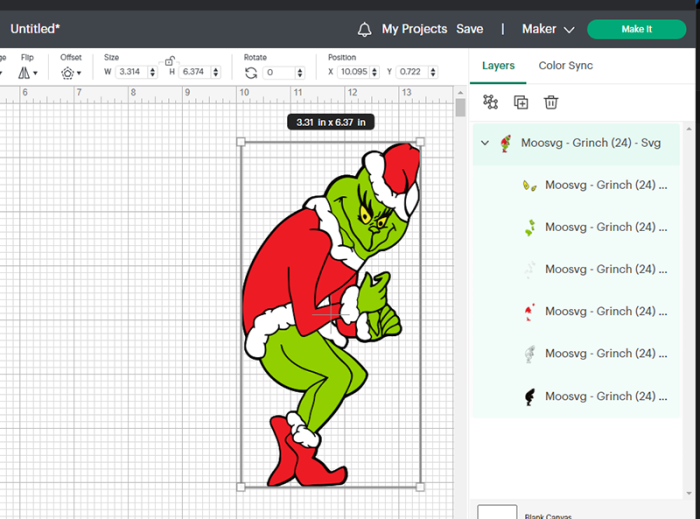Viewport: 700px width, 519px height.
Task: Click the top-left selection handle
Action: [241, 142]
